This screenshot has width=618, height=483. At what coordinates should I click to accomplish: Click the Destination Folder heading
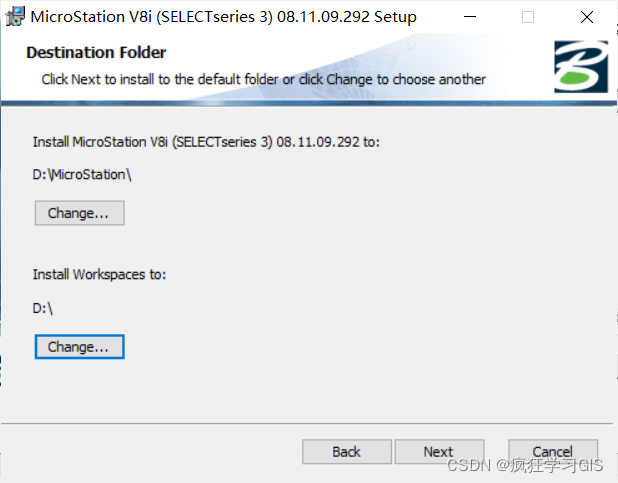click(x=96, y=52)
